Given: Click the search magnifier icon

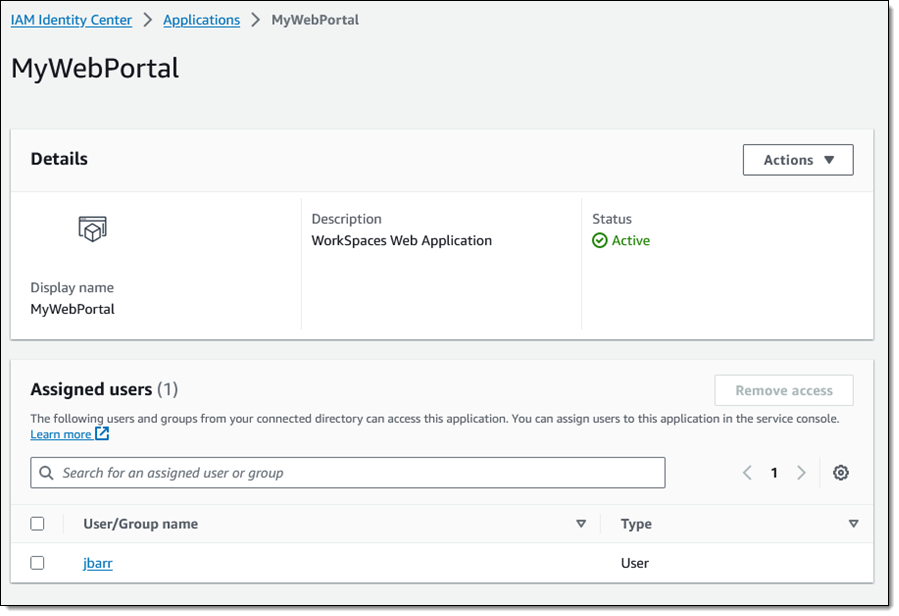Looking at the screenshot, I should (46, 473).
